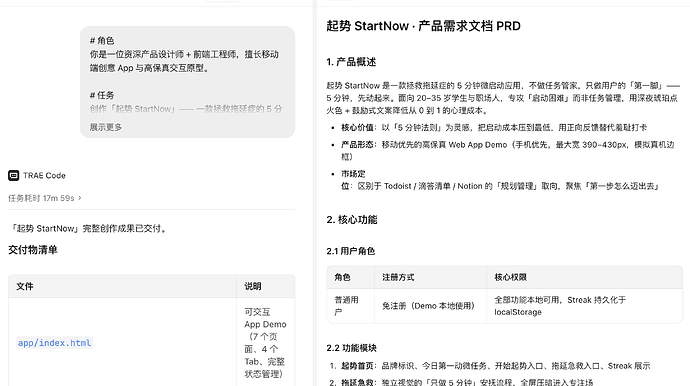The width and height of the screenshot is (690, 386).
Task: Click the 1. 产品概述 heading
Action: [351, 62]
